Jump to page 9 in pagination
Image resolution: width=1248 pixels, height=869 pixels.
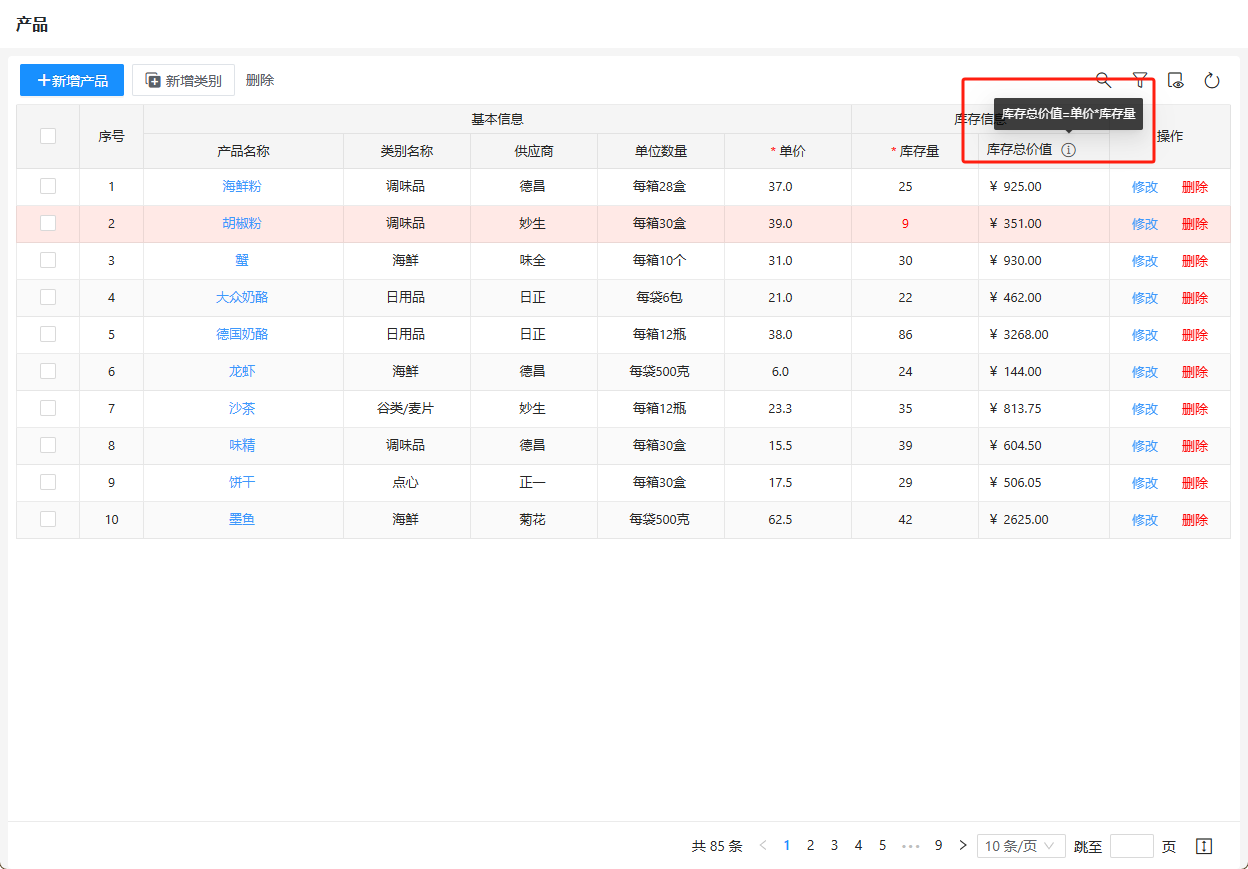938,846
